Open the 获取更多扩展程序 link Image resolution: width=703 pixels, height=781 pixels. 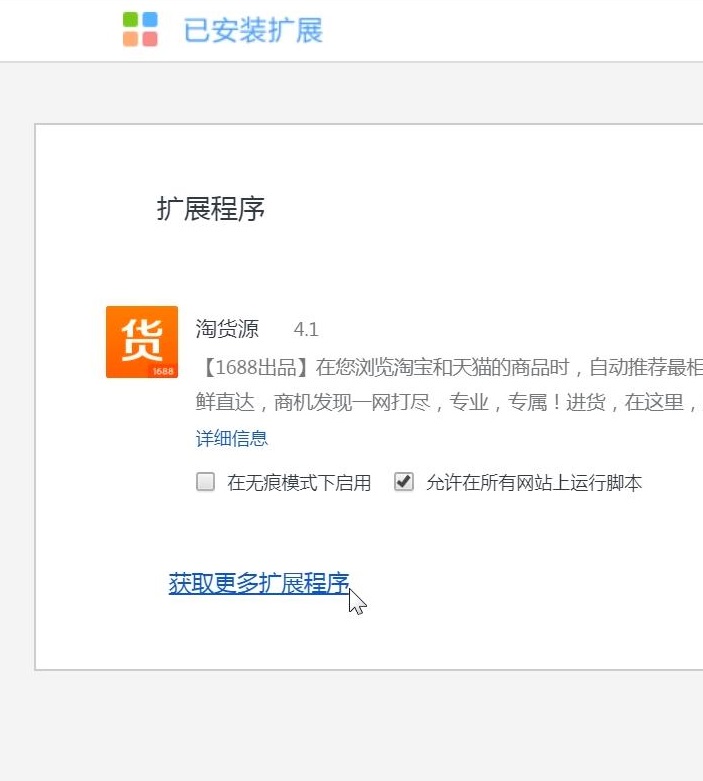pyautogui.click(x=259, y=583)
